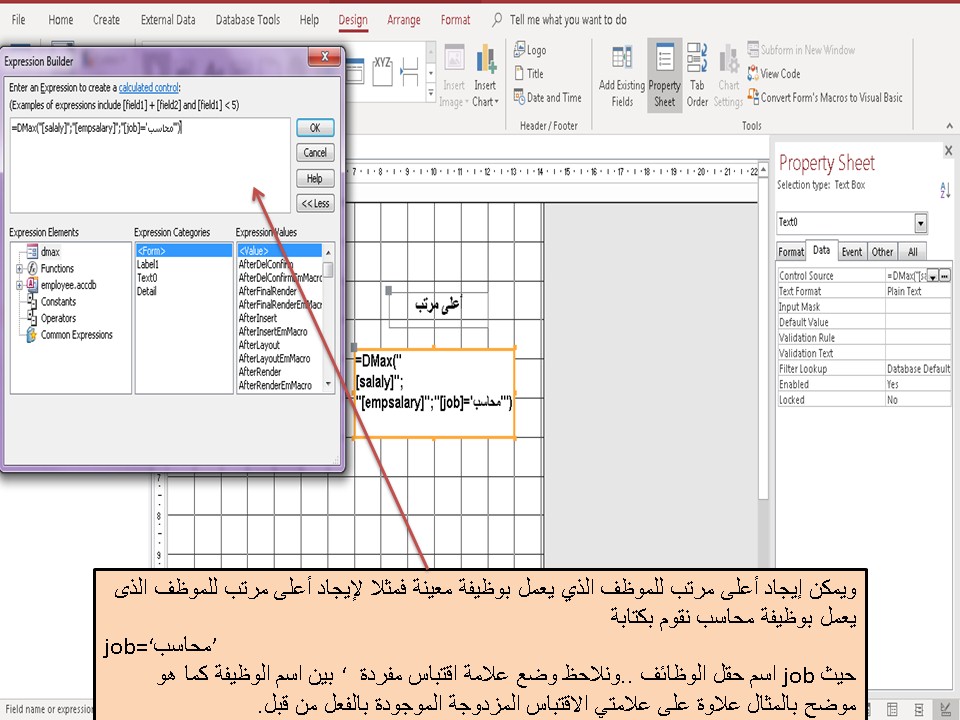Toggle the Enabled property for Text0

895,383
